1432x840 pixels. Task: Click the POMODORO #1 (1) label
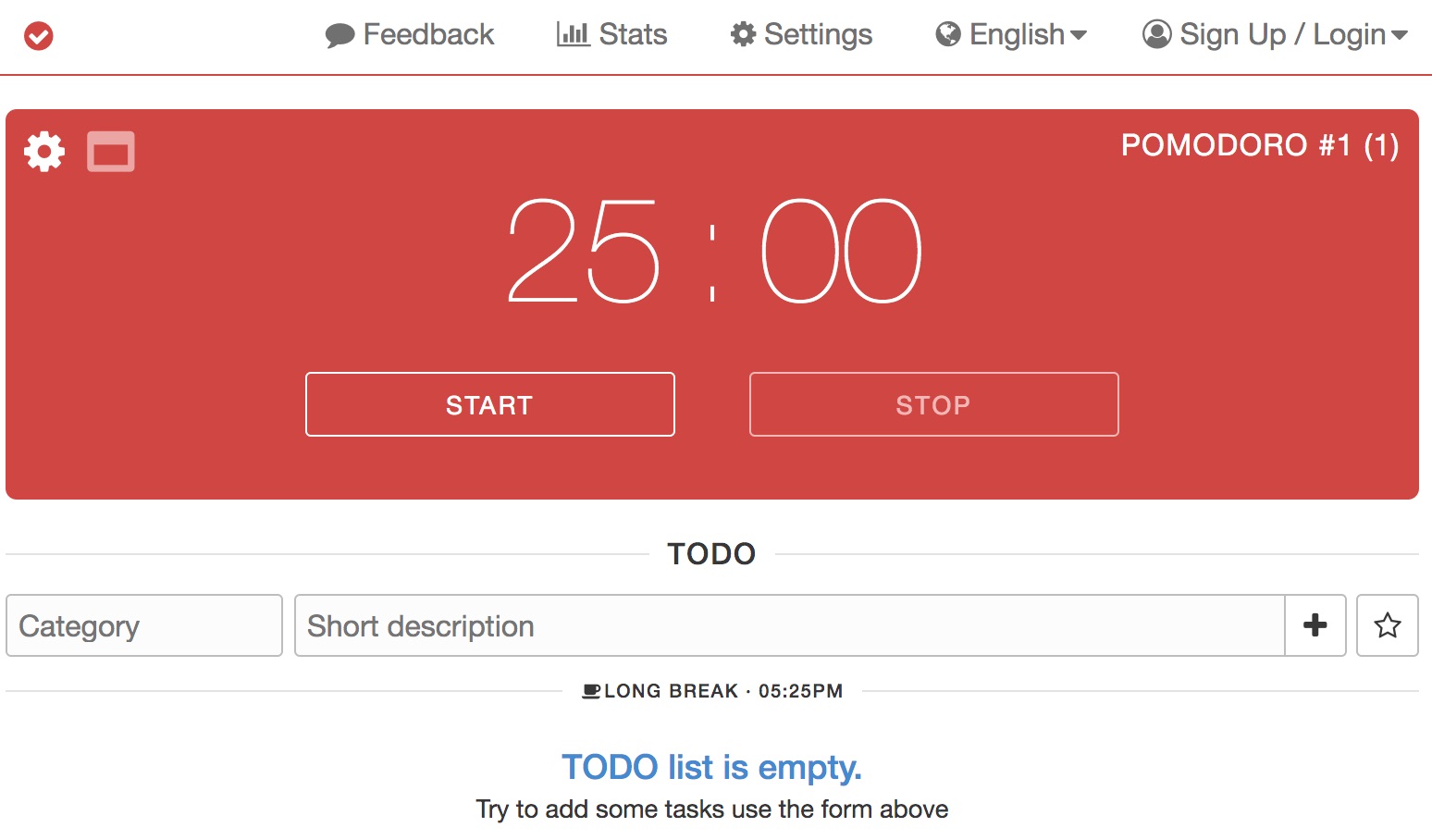click(x=1259, y=145)
